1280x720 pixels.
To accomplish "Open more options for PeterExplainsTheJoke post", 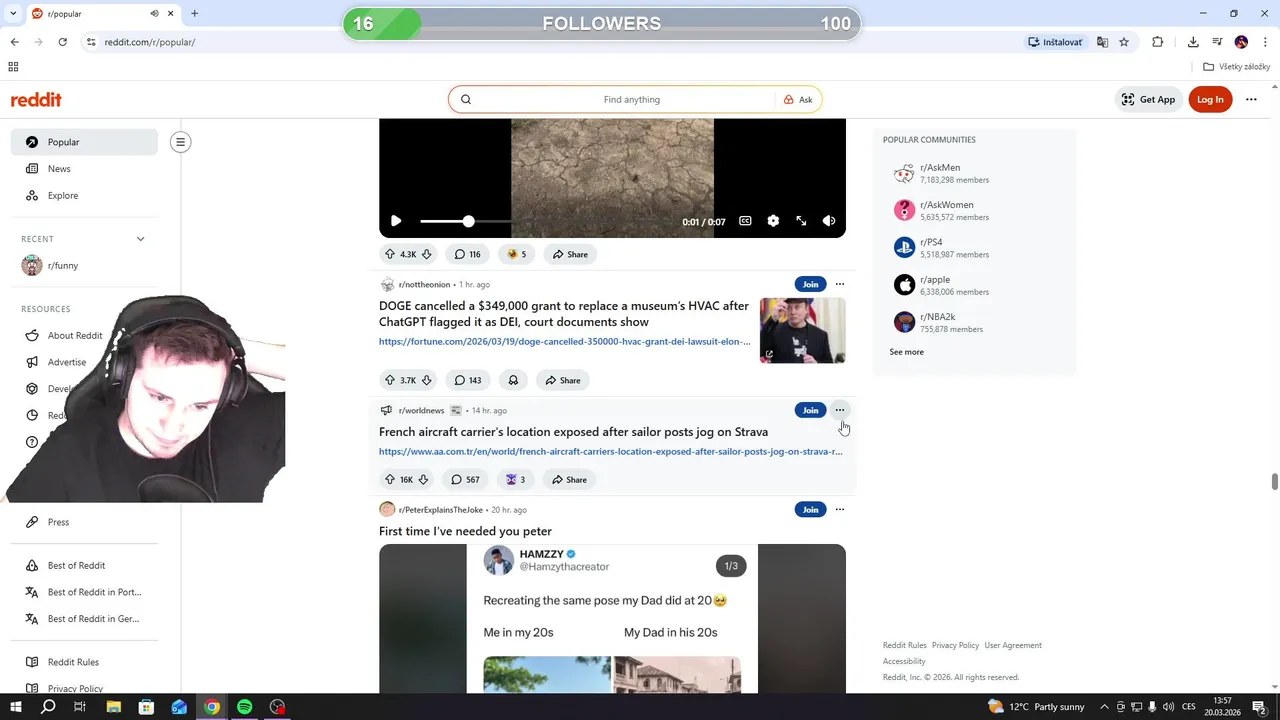I will 839,509.
